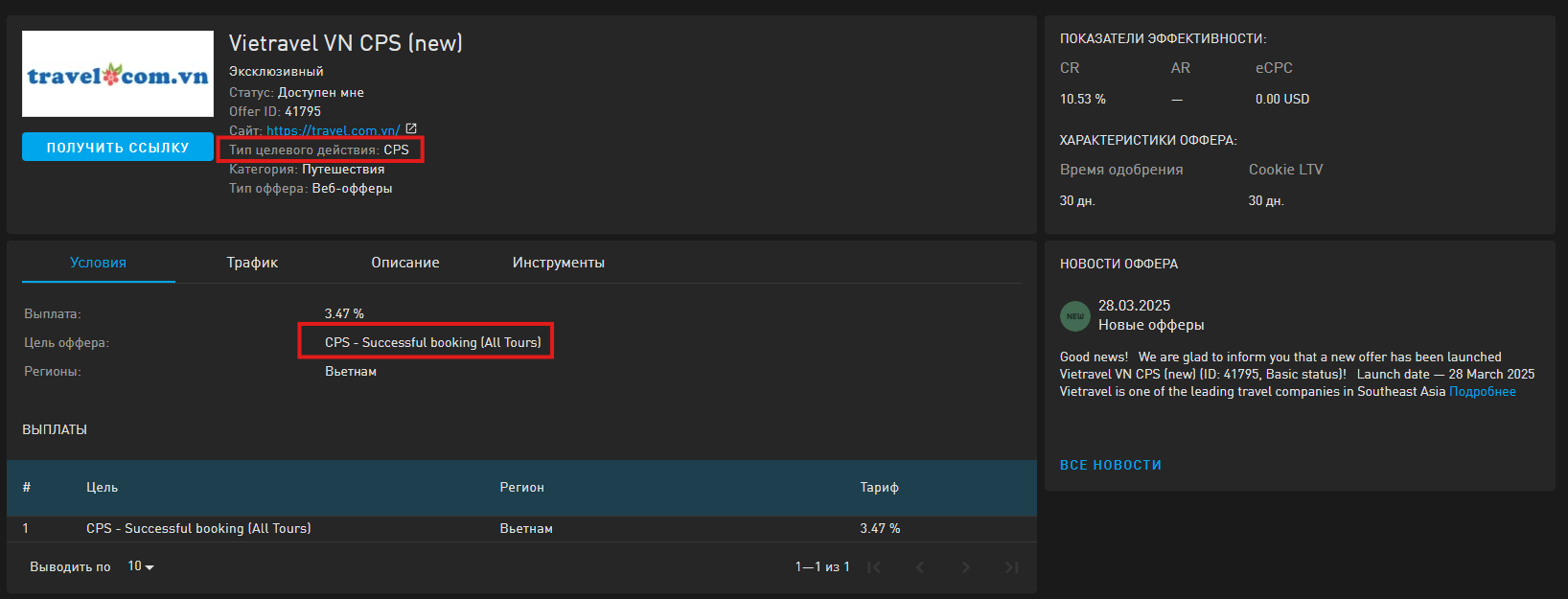This screenshot has width=1568, height=599.
Task: Click table cell Вьетнам in payouts row
Action: click(x=526, y=528)
